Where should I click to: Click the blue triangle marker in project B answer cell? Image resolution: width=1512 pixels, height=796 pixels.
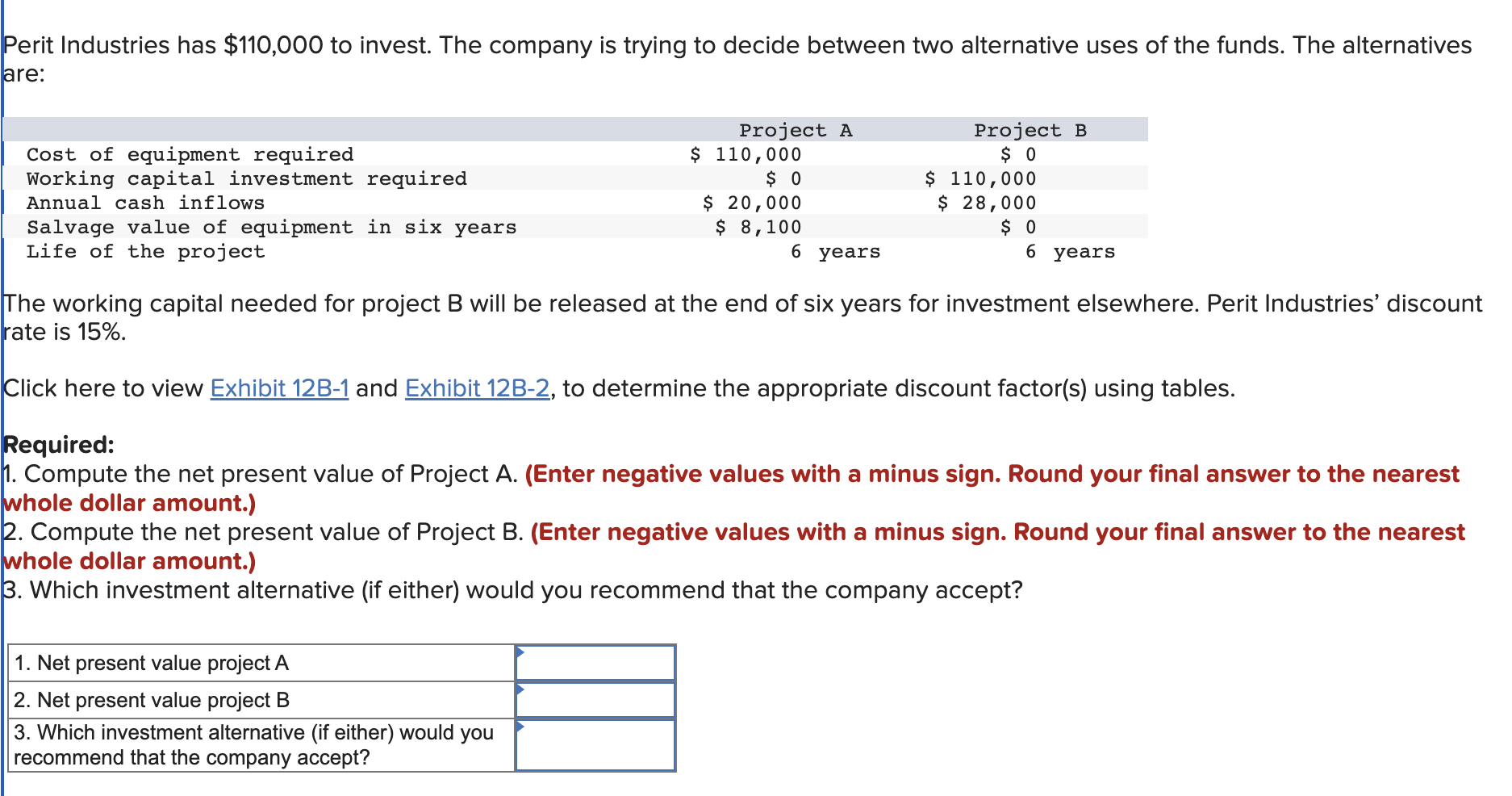(520, 689)
